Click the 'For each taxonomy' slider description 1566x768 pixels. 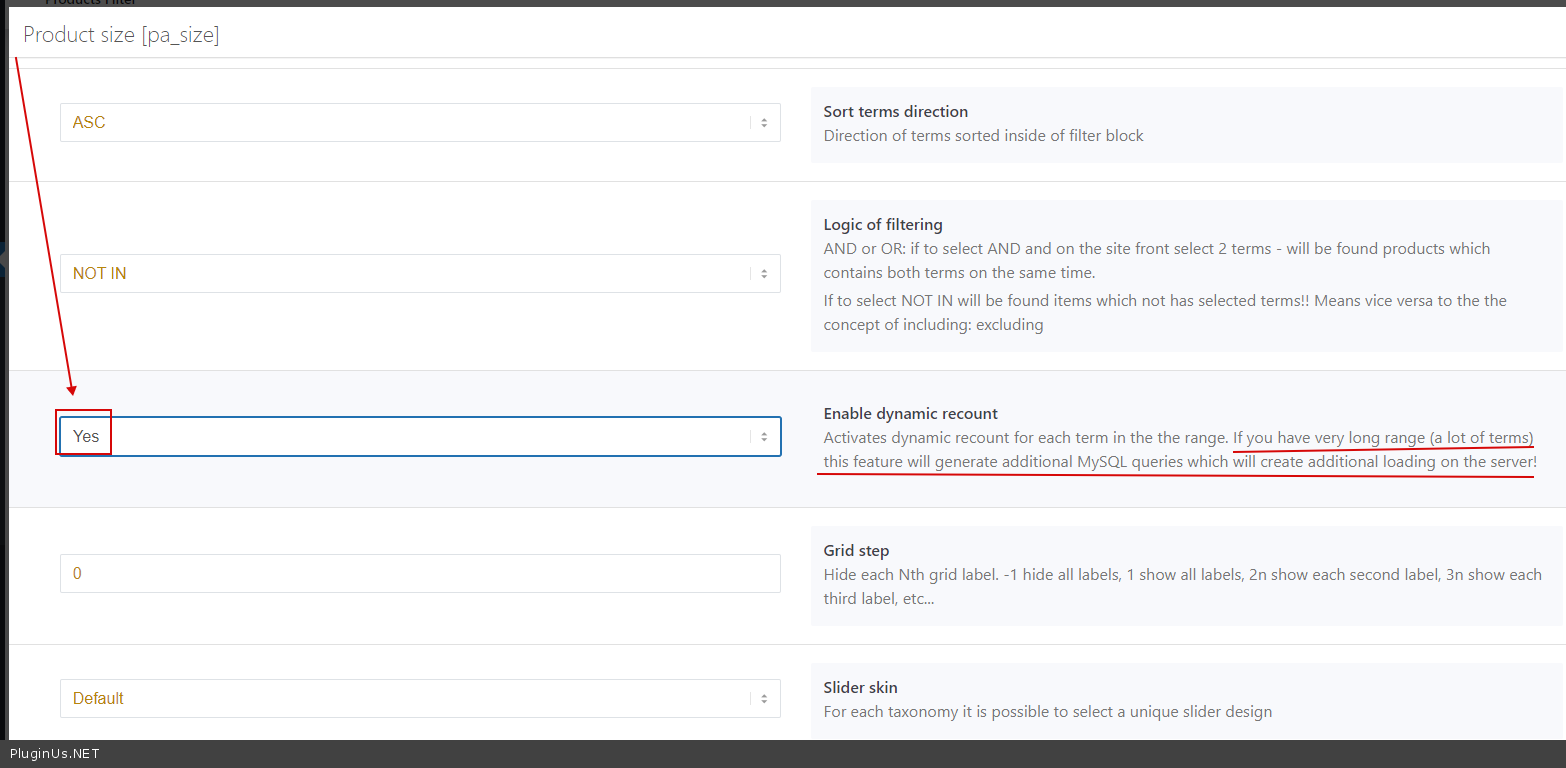pyautogui.click(x=1047, y=712)
